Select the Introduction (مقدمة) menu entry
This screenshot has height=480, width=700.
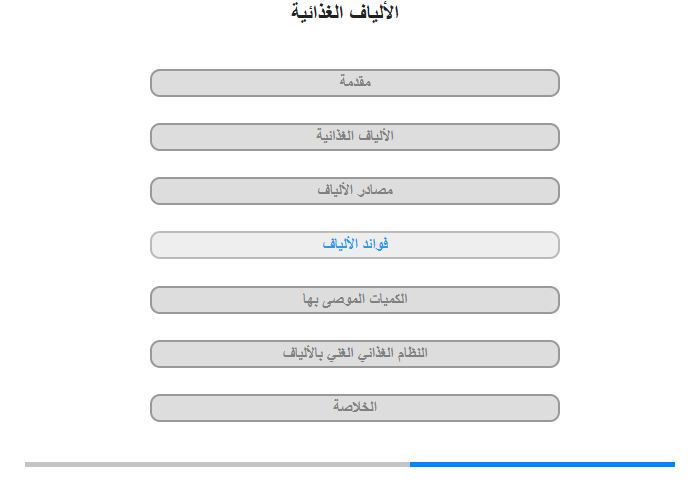(355, 83)
